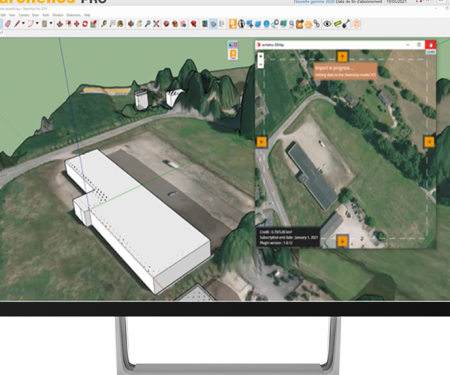Select the Move tool with red arrows
The height and width of the screenshot is (375, 450).
click(x=76, y=24)
